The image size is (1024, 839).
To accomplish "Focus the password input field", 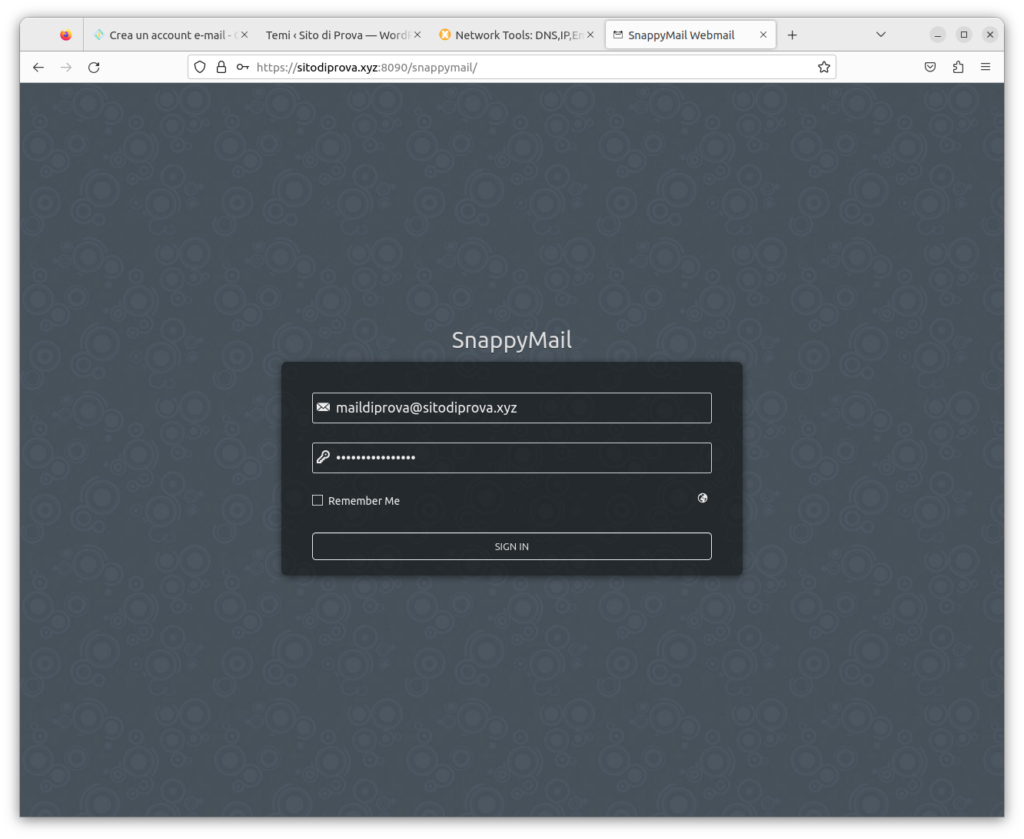I will coord(520,458).
